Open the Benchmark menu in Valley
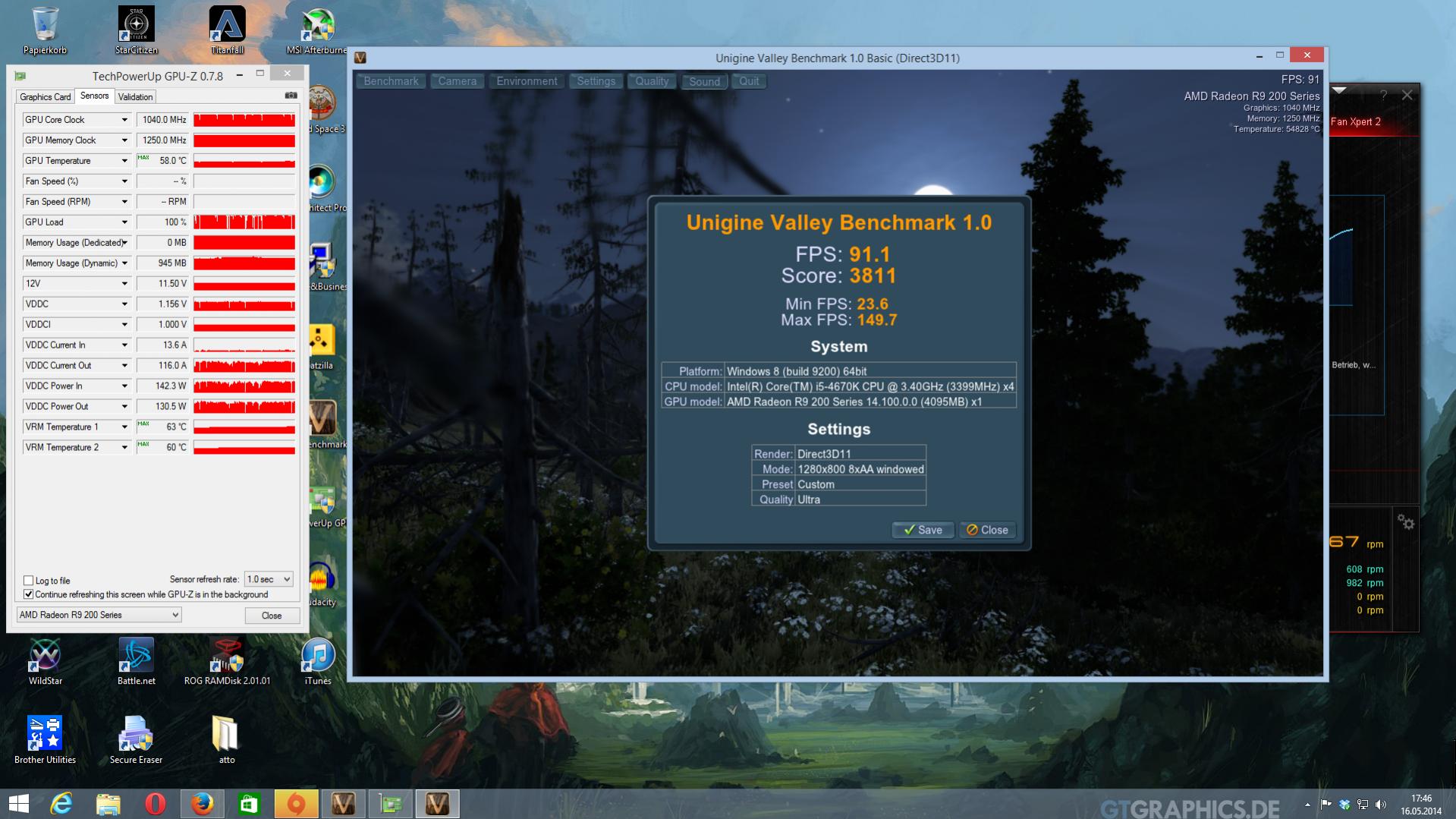Screen dimensions: 1456x819 click(x=391, y=81)
